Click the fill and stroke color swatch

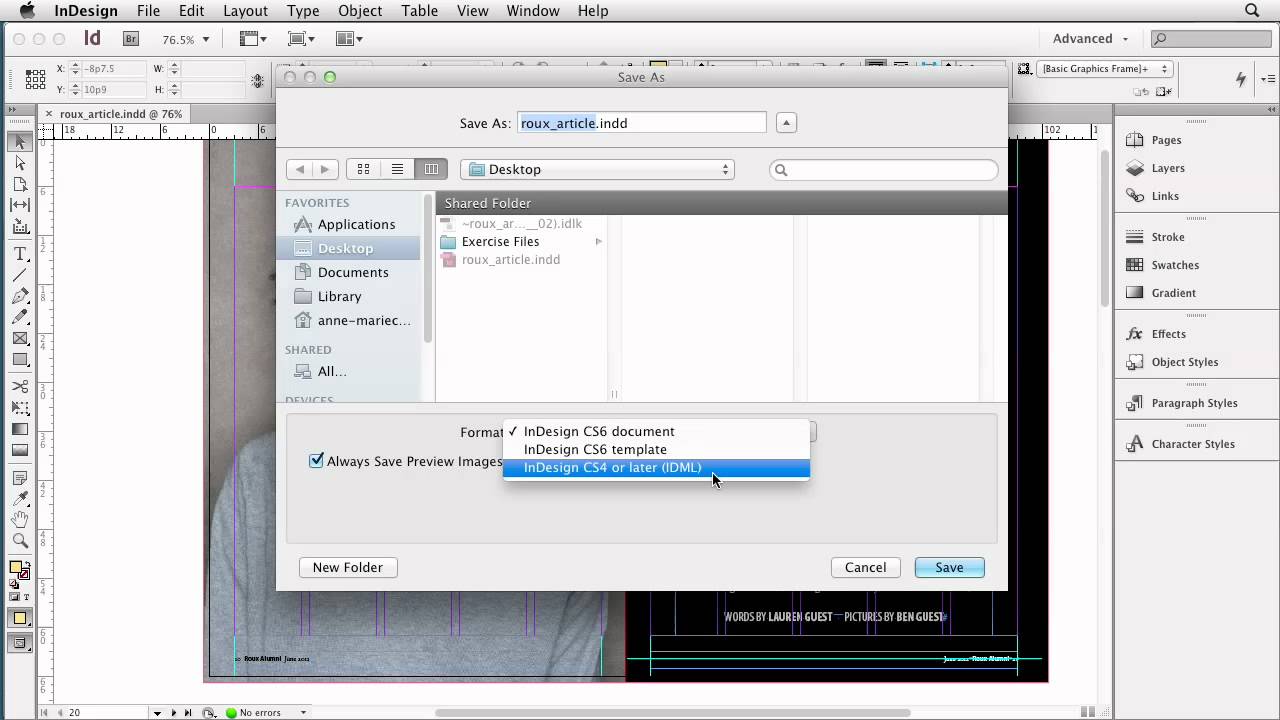pyautogui.click(x=19, y=570)
